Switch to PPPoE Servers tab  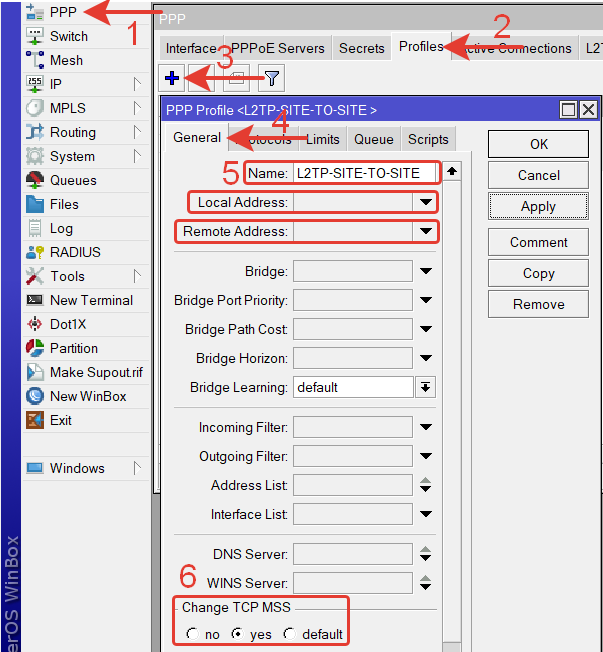pos(277,48)
